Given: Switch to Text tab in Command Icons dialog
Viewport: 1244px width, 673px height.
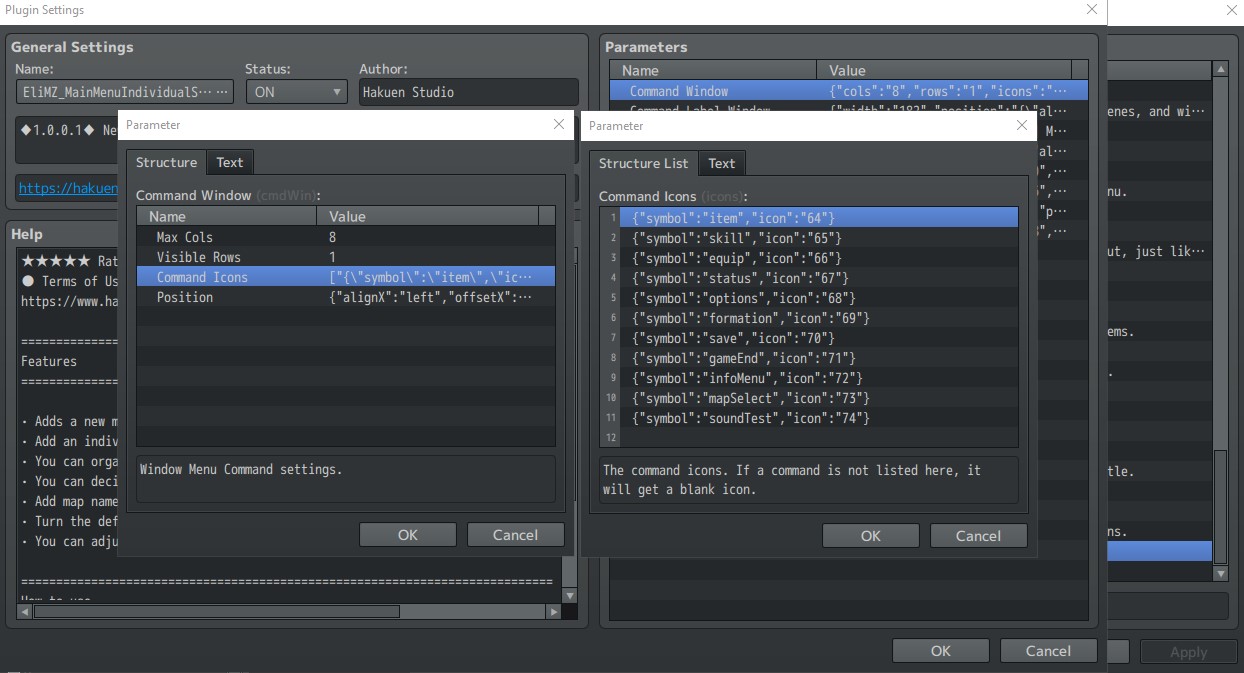Looking at the screenshot, I should 722,163.
